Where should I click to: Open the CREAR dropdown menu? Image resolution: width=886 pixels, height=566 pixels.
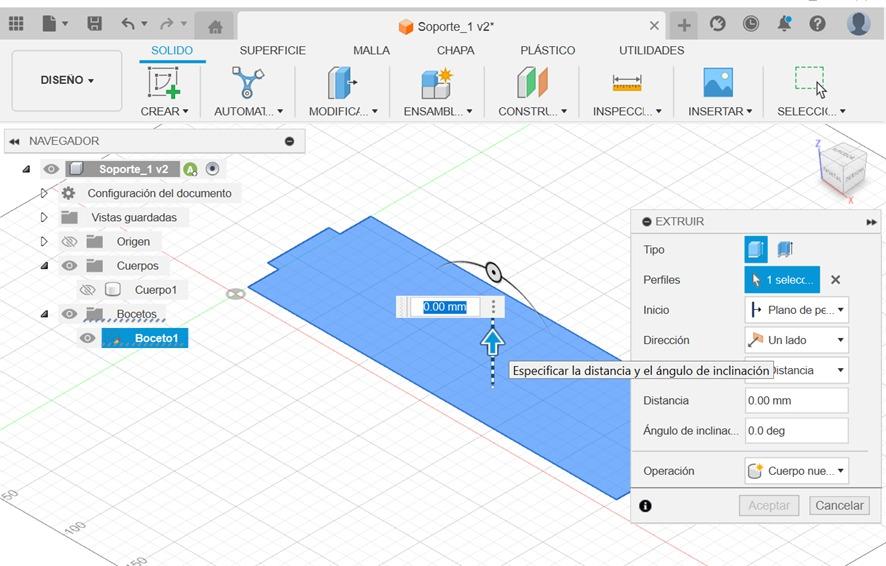(x=164, y=111)
